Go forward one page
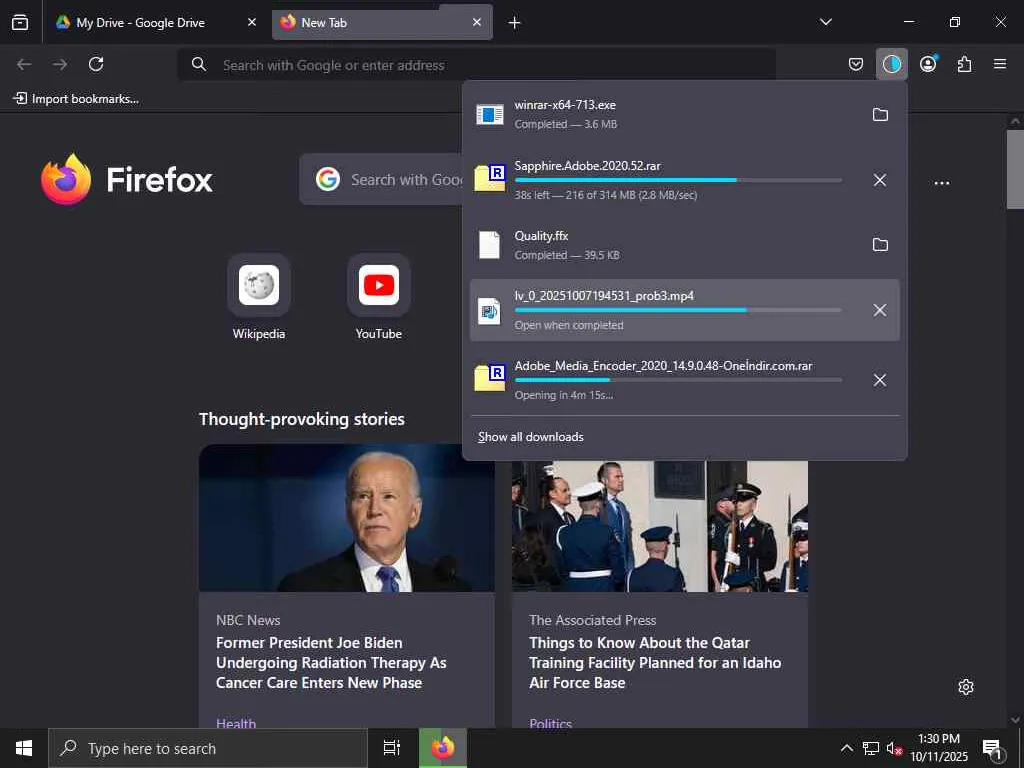Screen dimensions: 1024x768 60,64
